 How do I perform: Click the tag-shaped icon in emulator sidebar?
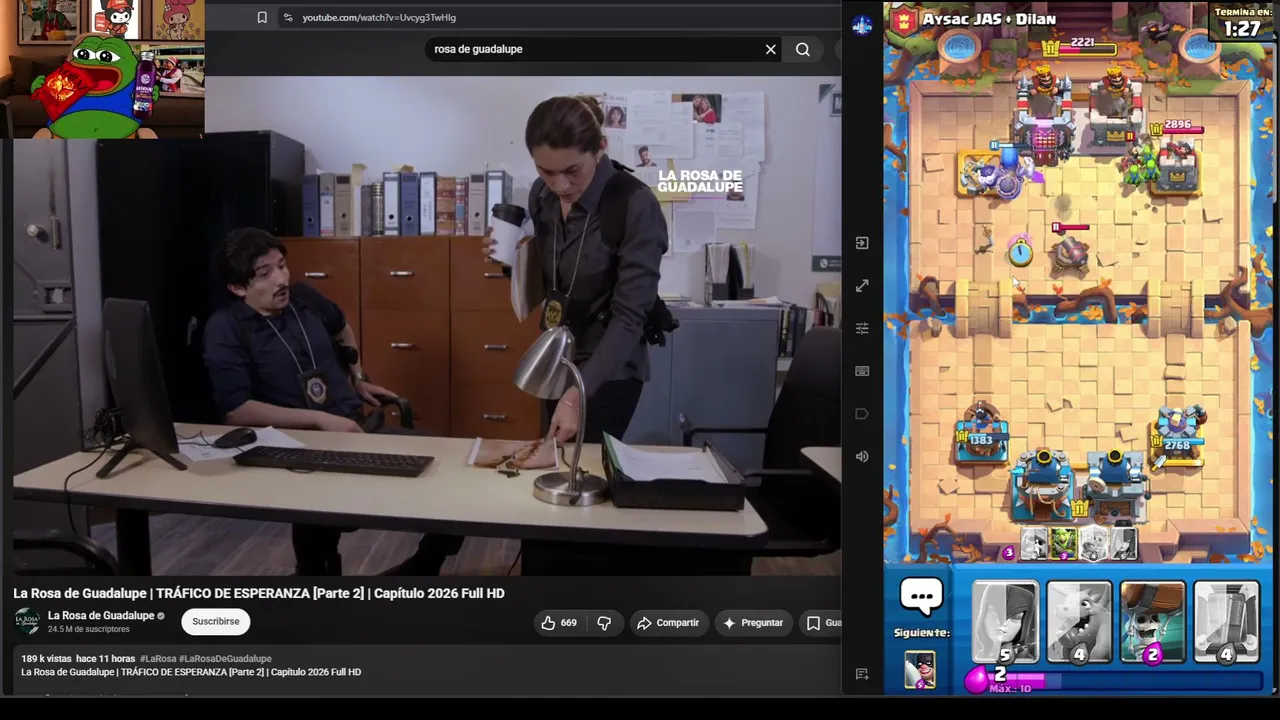pyautogui.click(x=862, y=414)
